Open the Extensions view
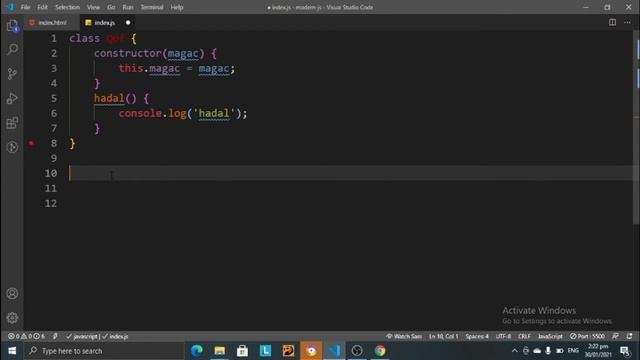The height and width of the screenshot is (360, 640). coord(12,123)
